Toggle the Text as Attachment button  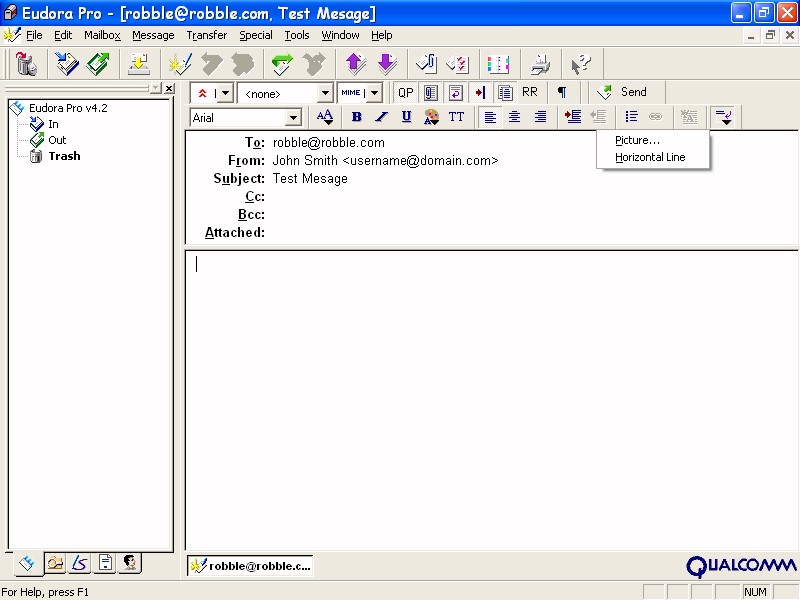click(x=431, y=92)
